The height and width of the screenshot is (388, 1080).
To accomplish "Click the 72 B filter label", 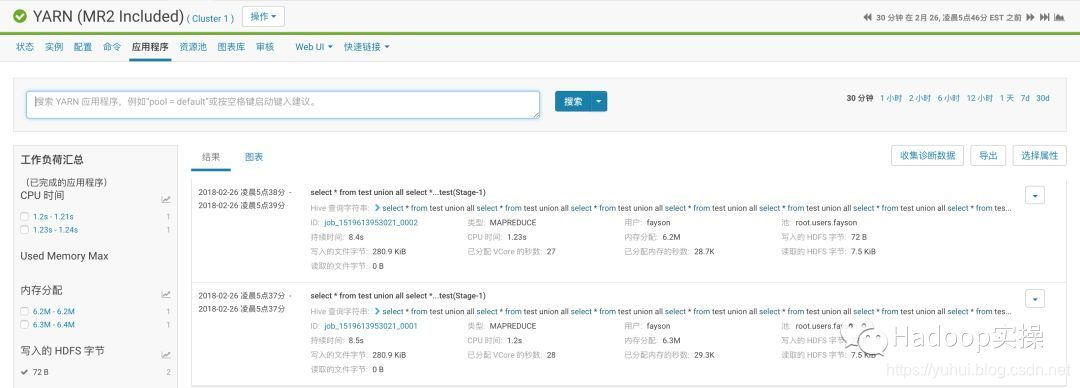I will click(x=41, y=372).
